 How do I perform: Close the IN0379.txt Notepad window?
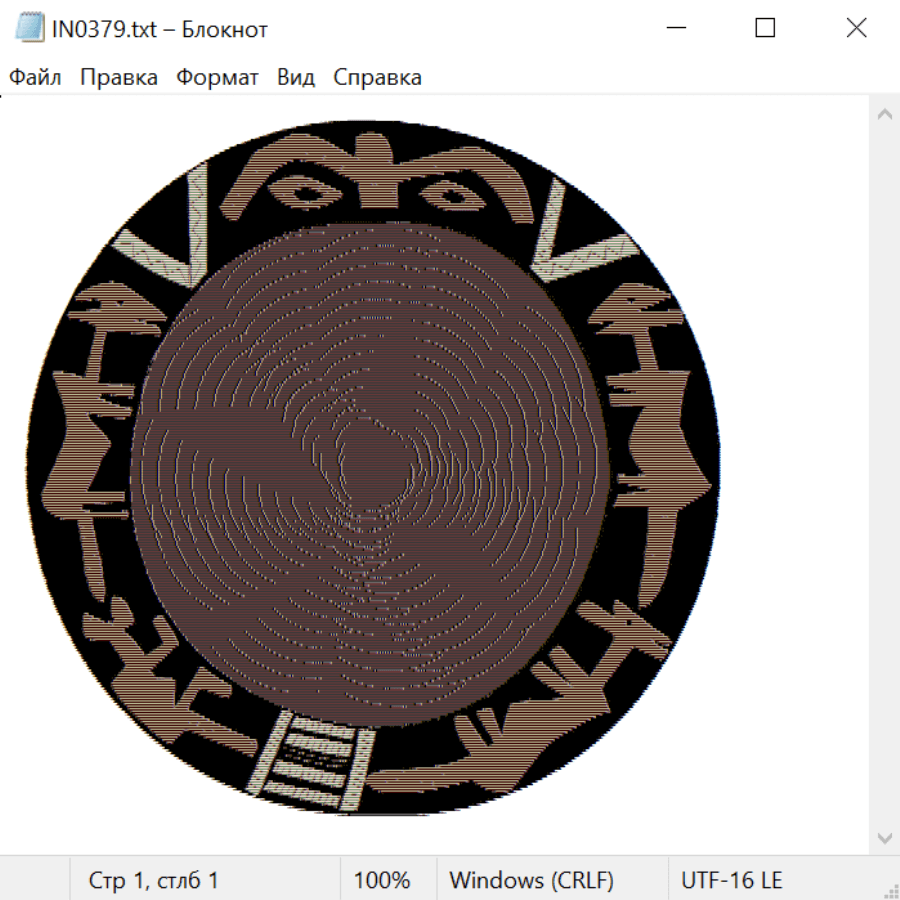(856, 29)
